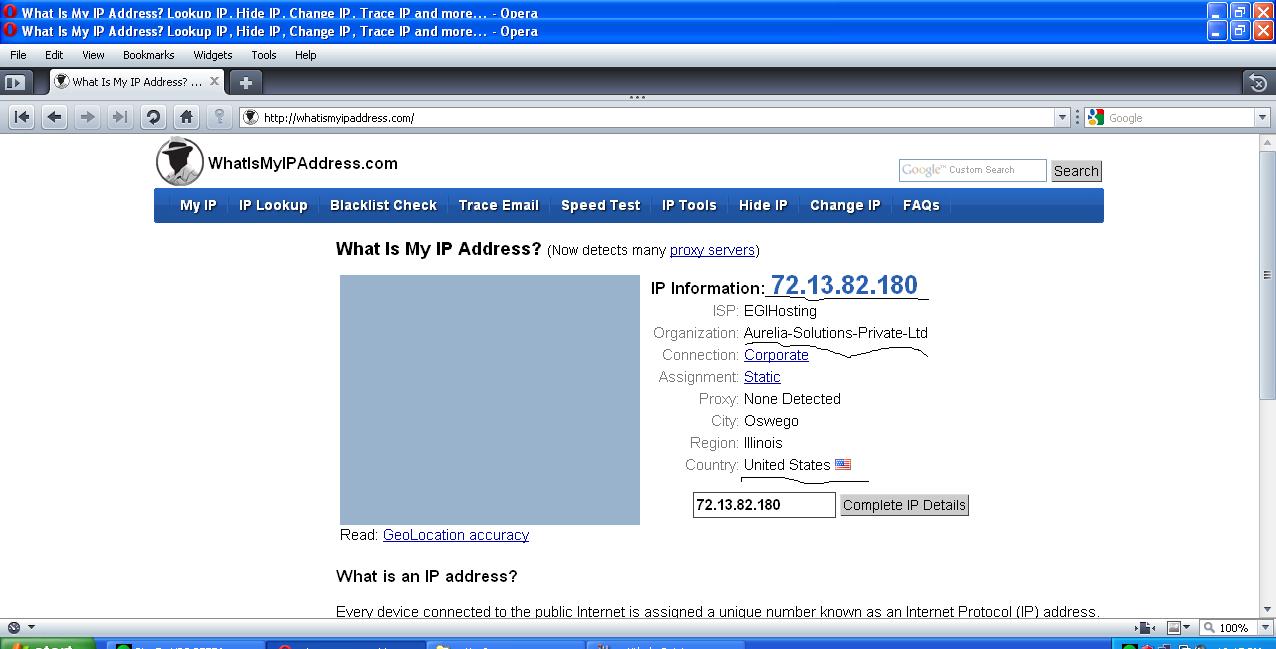Click the IP address lookup input box
Viewport: 1276px width, 649px height.
point(764,505)
